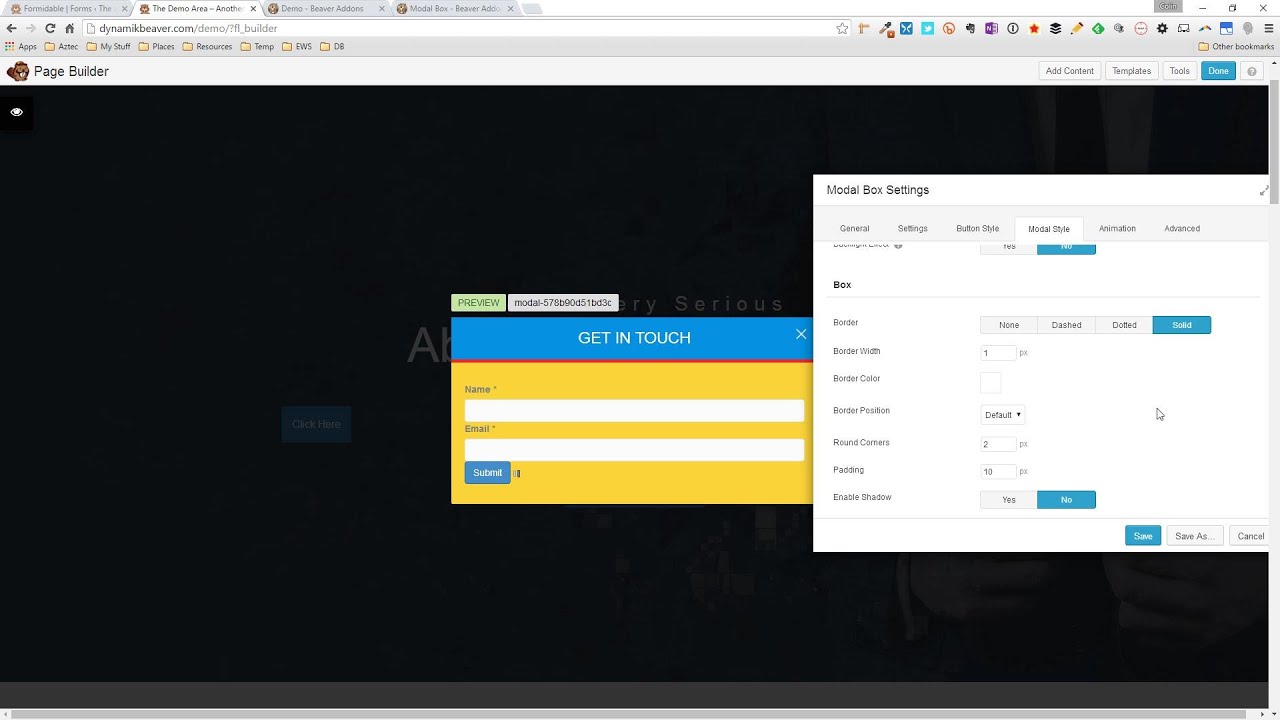Open the Chrome hamburger menu
The width and height of the screenshot is (1280, 720).
[1268, 29]
